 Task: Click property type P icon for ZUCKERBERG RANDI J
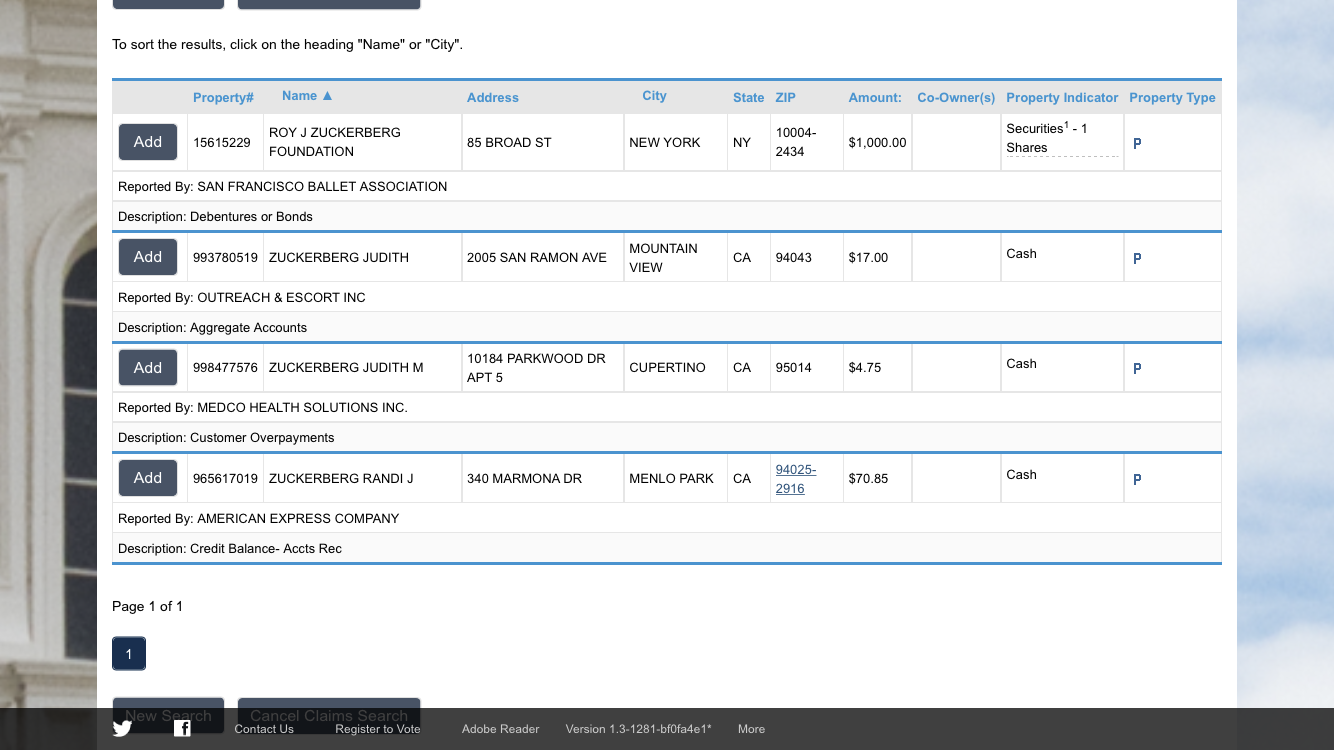(x=1137, y=479)
